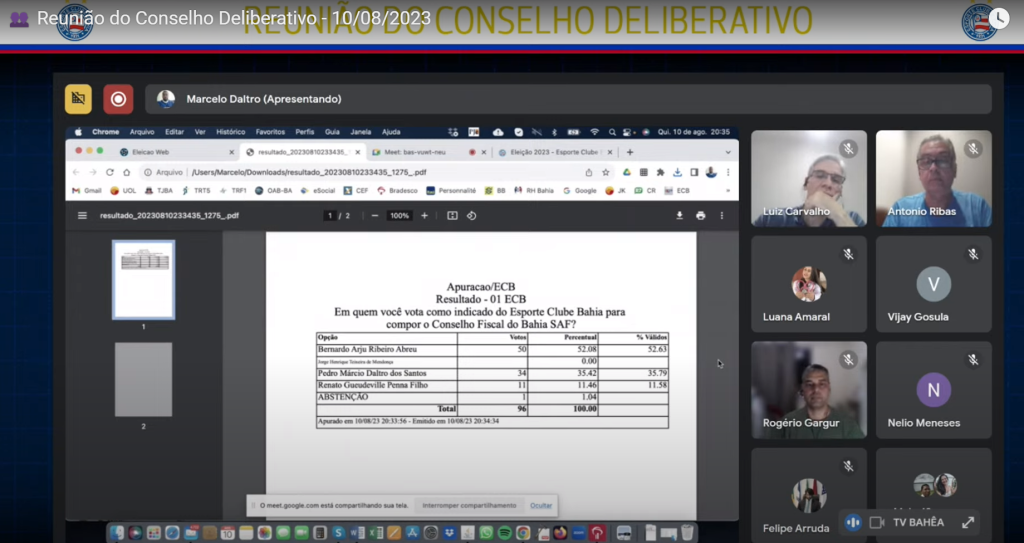Open the Chrome three-dot menu

pyautogui.click(x=727, y=172)
